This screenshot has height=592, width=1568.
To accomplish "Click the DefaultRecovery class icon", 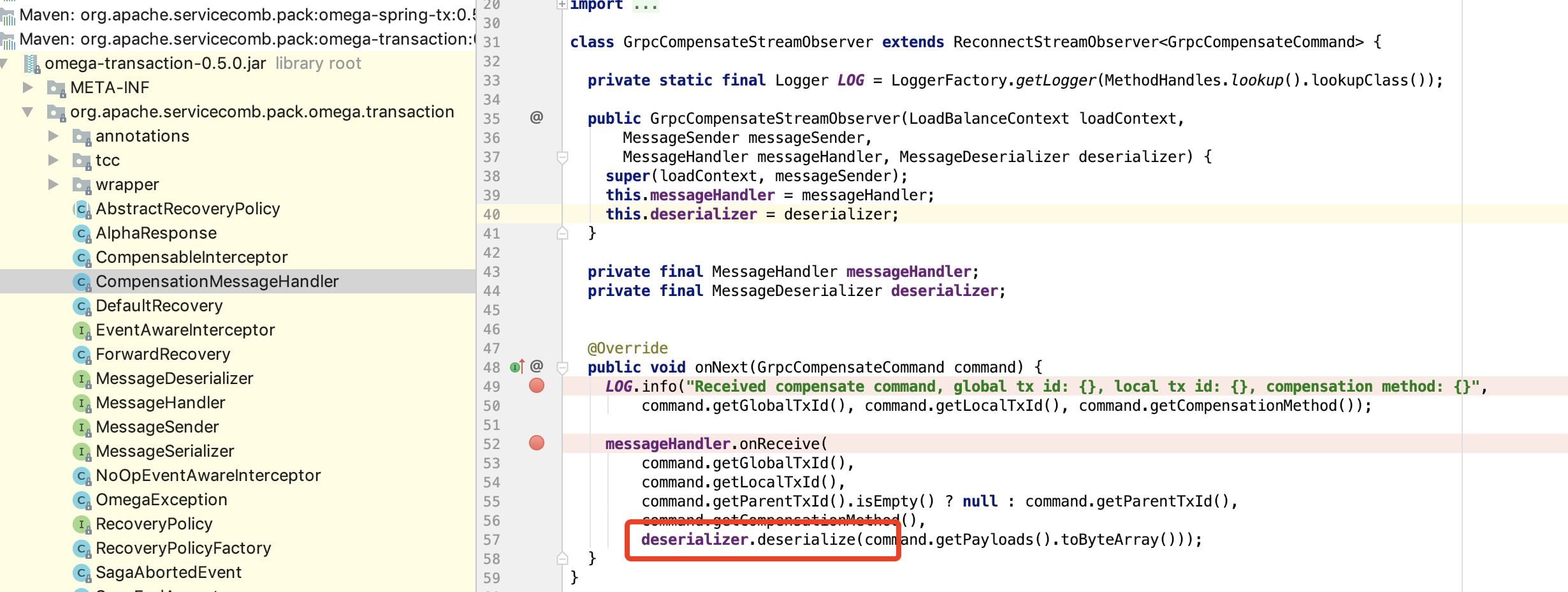I will (x=82, y=306).
